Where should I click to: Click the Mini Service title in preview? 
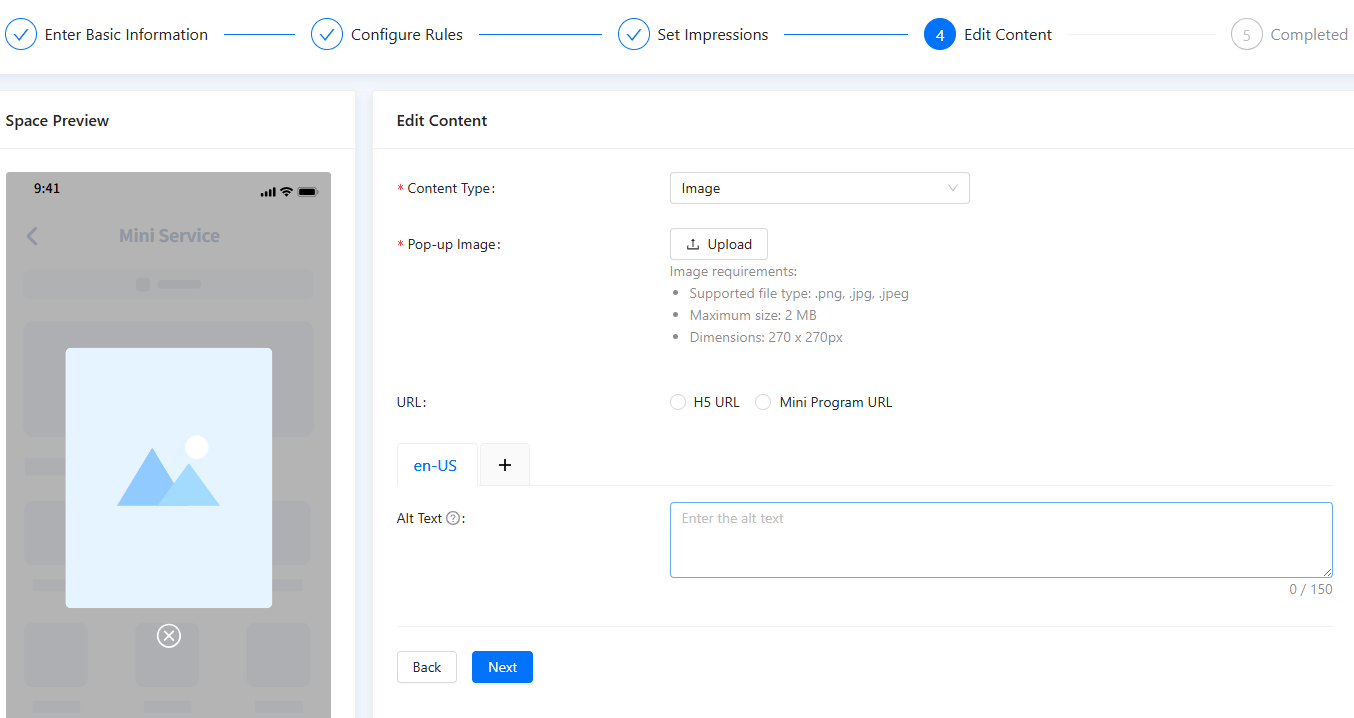169,236
